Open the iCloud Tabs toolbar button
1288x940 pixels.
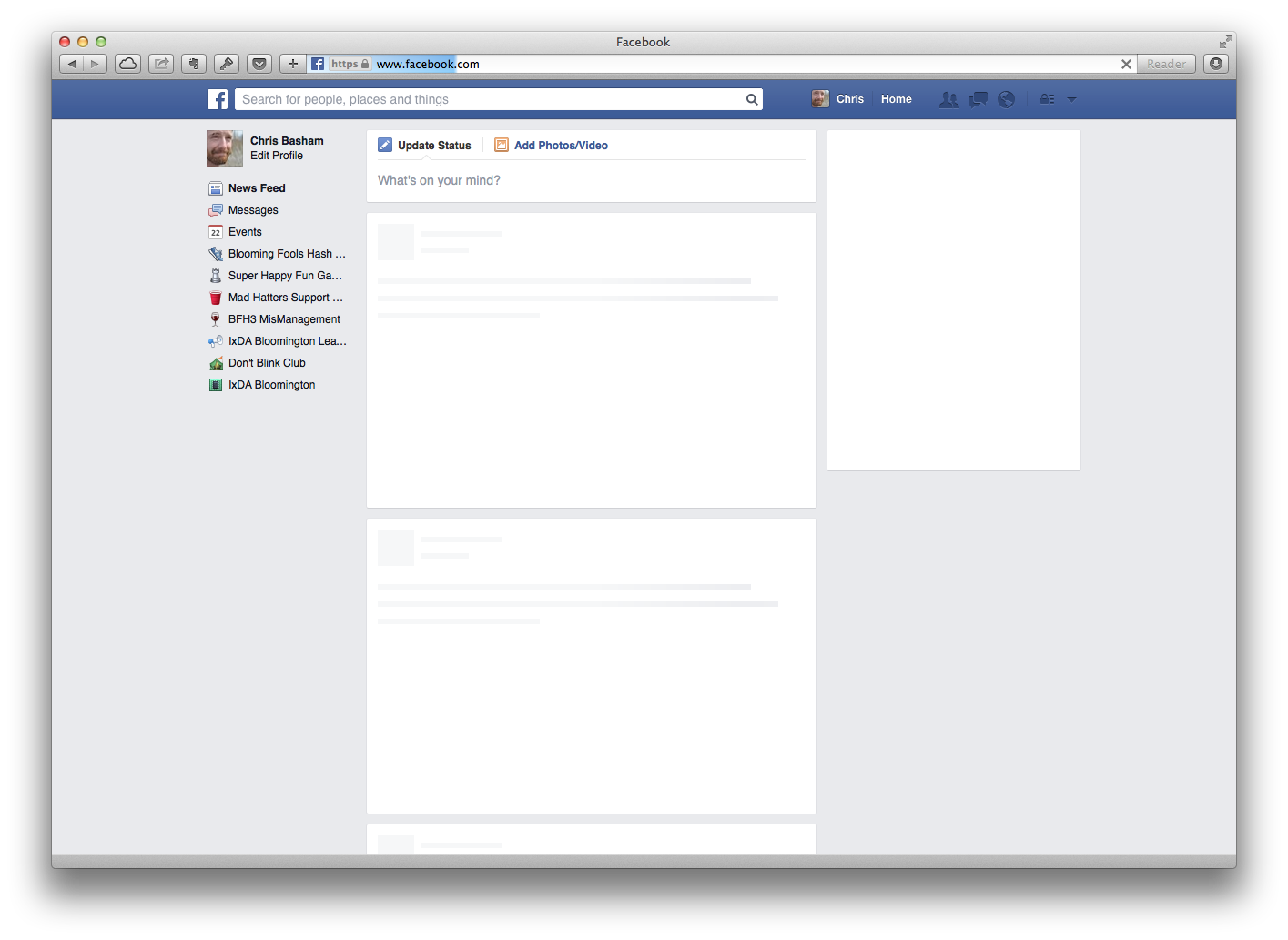tap(128, 64)
